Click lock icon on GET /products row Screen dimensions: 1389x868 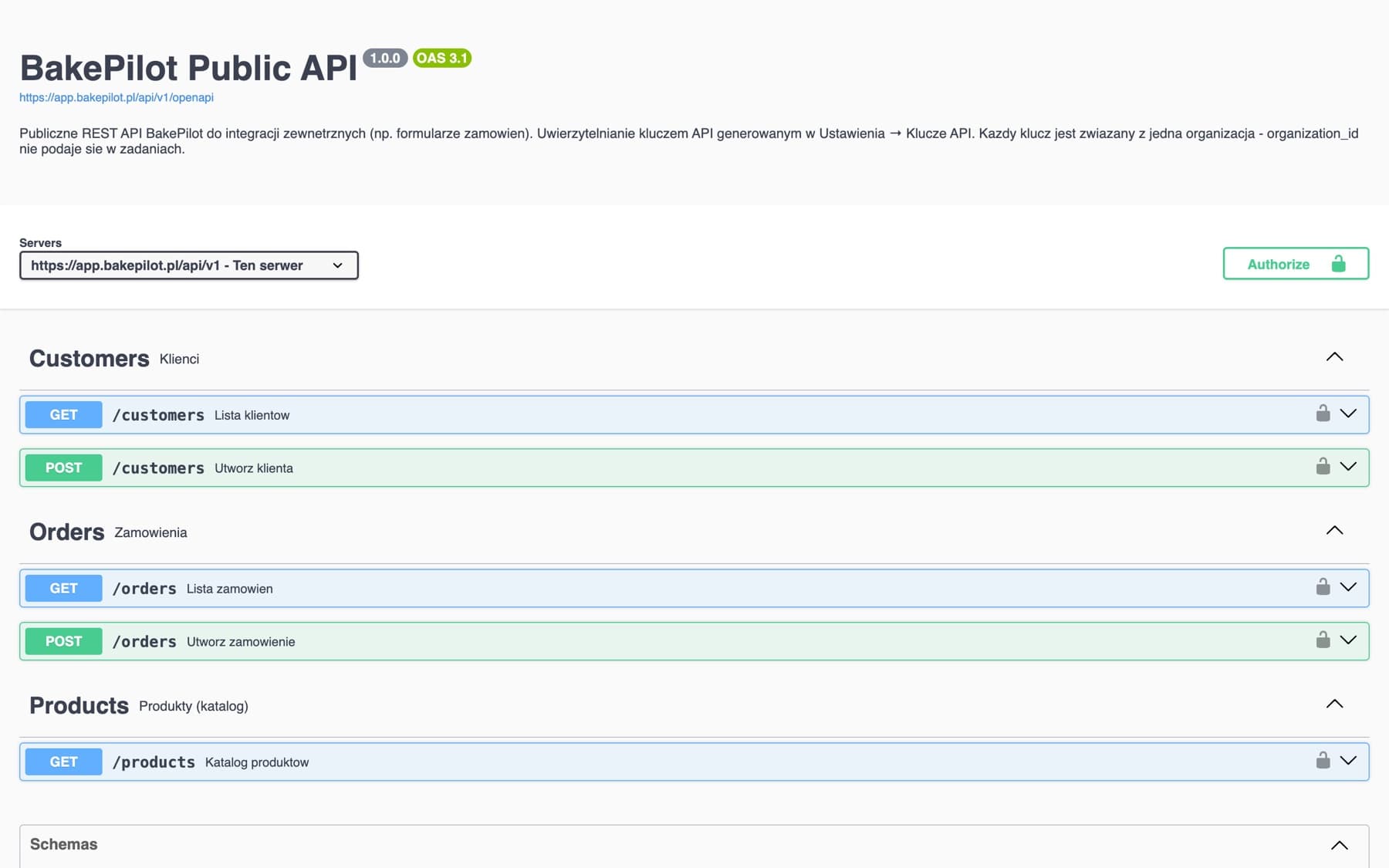coord(1323,761)
